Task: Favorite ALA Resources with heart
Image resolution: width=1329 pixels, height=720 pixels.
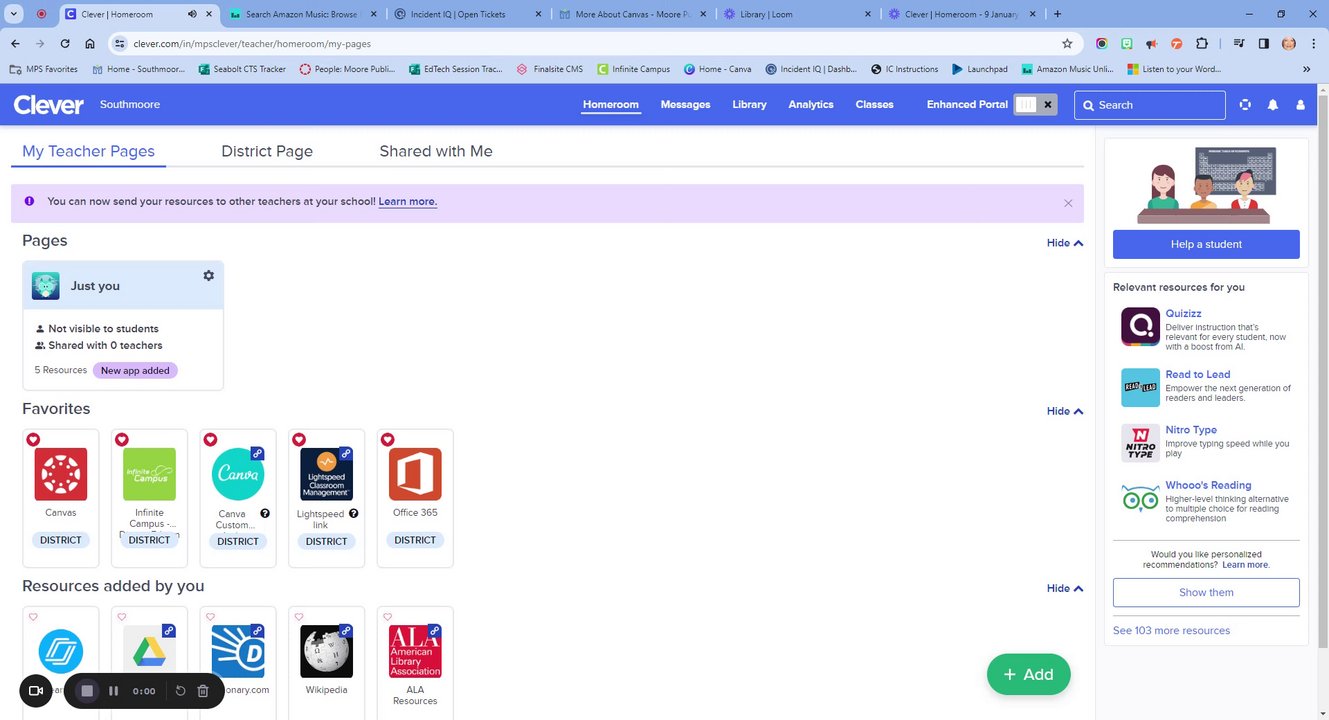Action: click(387, 617)
